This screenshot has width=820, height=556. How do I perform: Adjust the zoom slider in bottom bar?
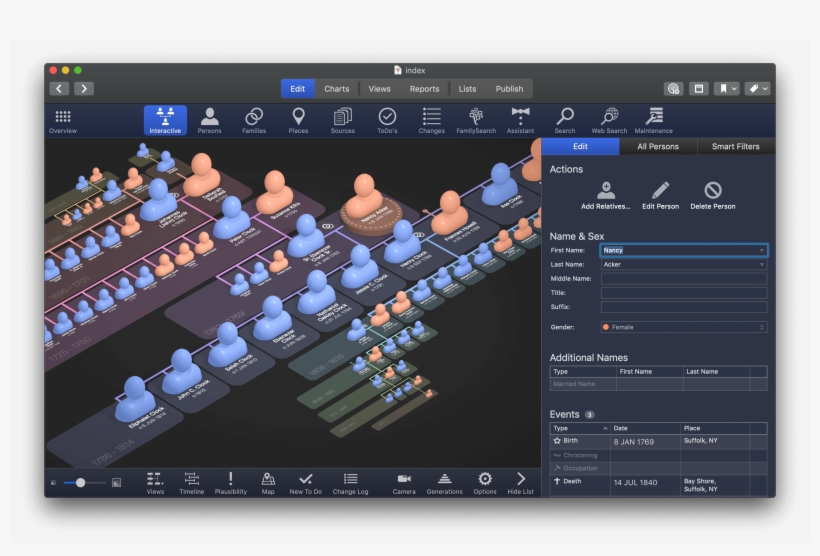click(80, 483)
